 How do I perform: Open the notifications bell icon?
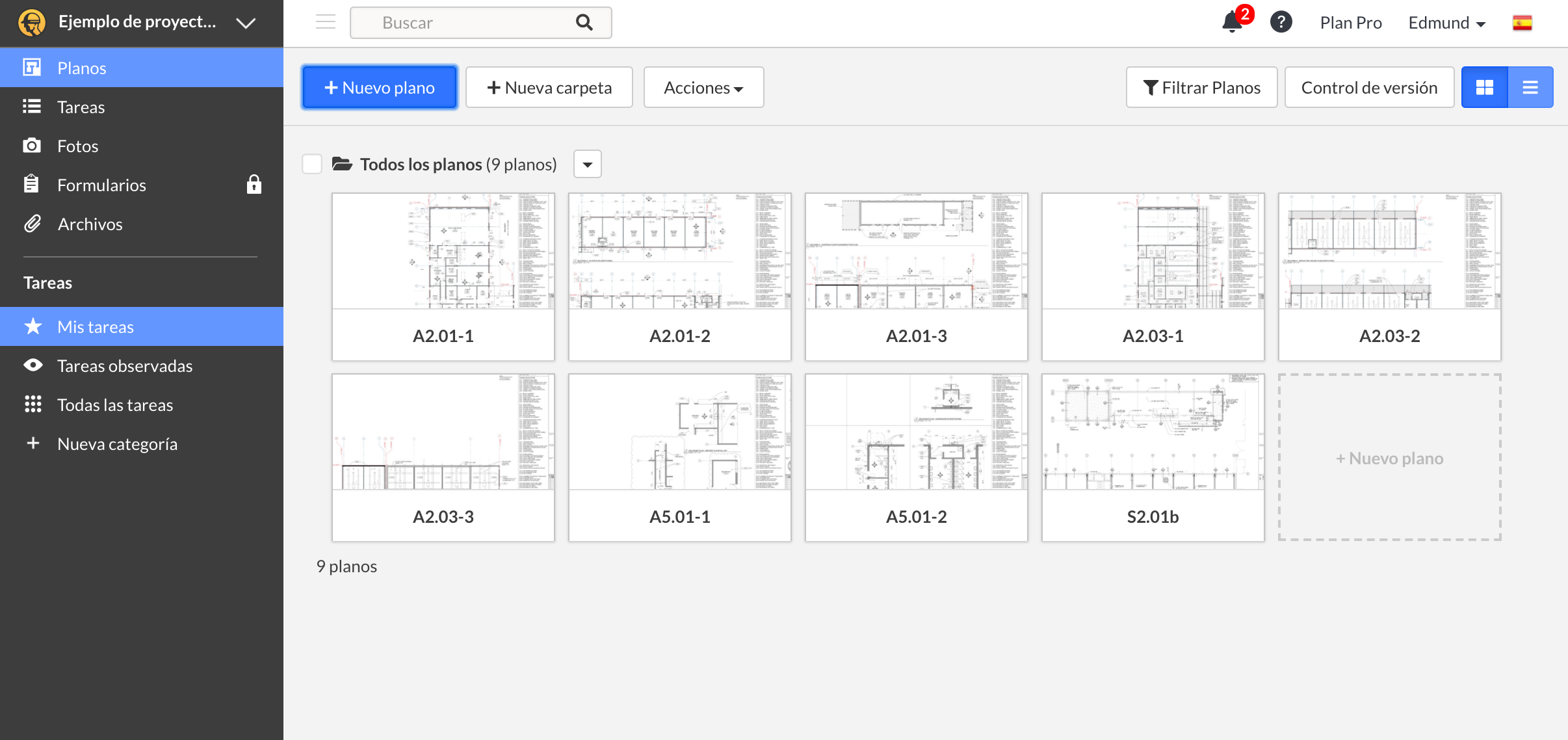(x=1232, y=23)
